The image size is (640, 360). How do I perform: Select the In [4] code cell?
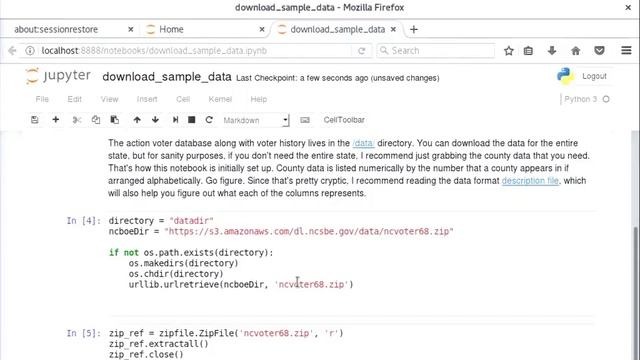[351, 264]
